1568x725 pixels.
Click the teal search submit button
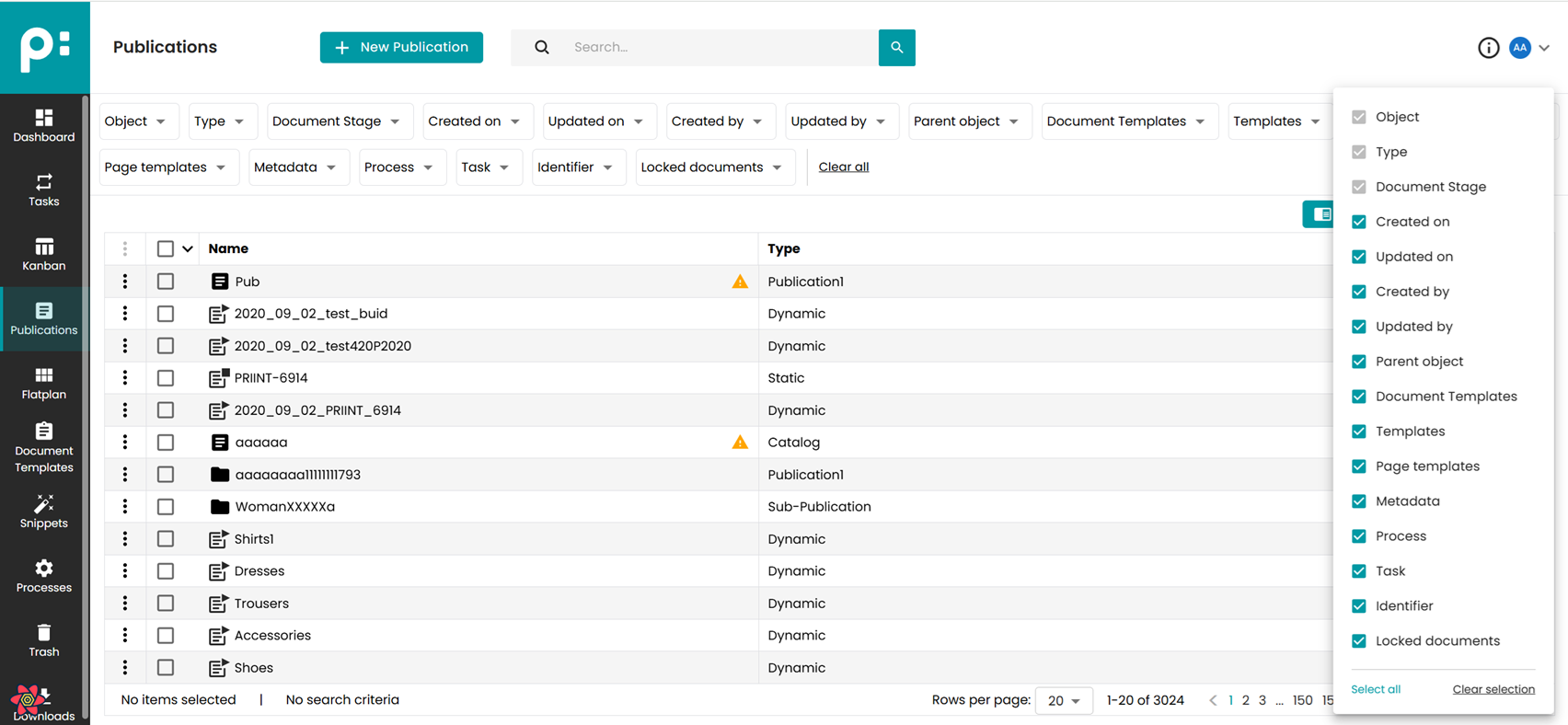(x=896, y=48)
